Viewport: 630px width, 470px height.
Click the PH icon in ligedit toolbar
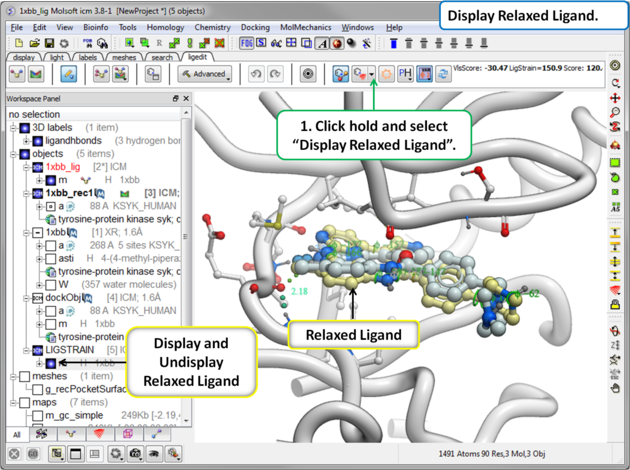[x=405, y=74]
